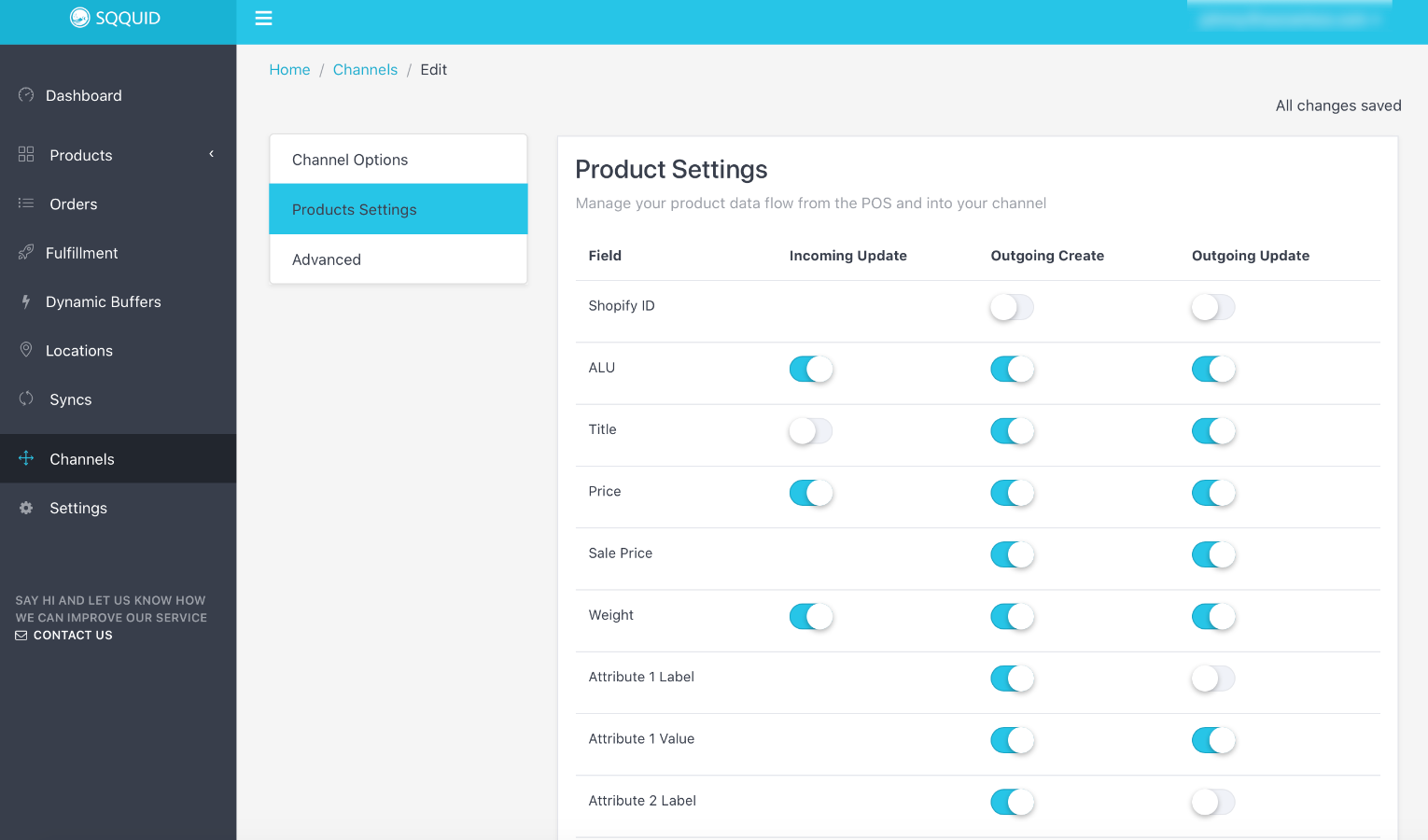The width and height of the screenshot is (1428, 840).
Task: Enable Outgoing Update for Shopify ID
Action: pyautogui.click(x=1212, y=306)
